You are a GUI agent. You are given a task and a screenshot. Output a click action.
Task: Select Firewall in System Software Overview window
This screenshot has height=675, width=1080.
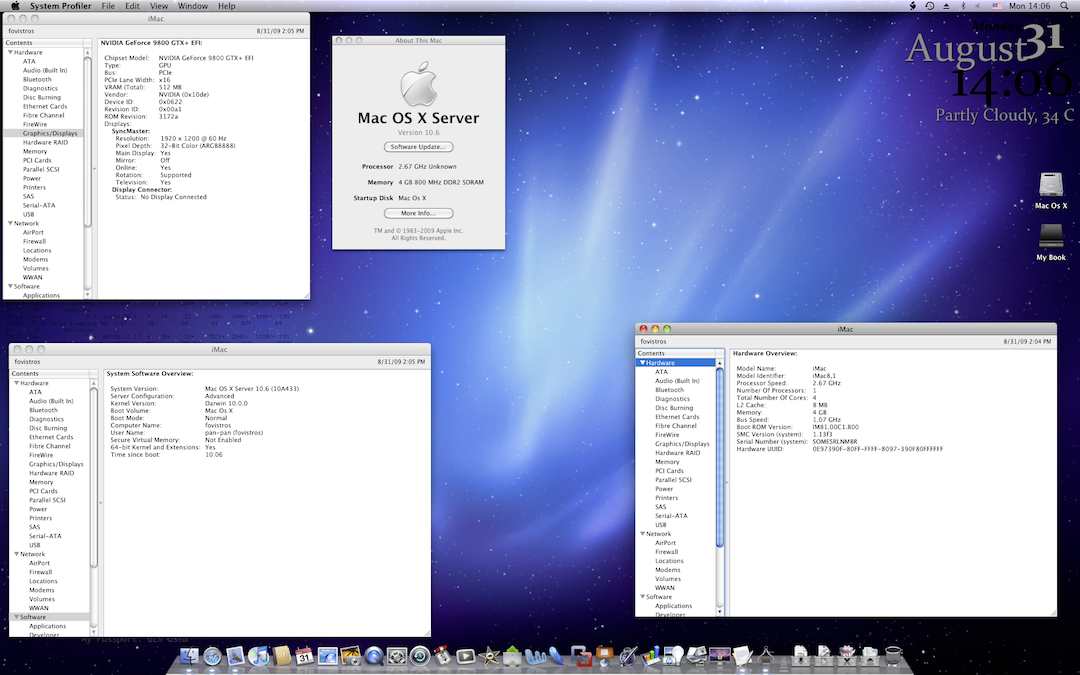pos(41,572)
